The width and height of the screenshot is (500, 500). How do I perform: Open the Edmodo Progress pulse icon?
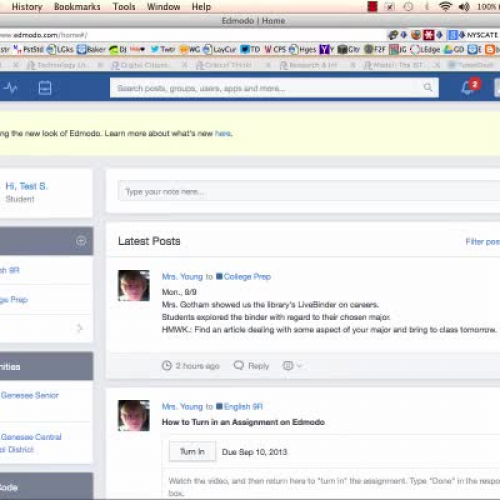(x=11, y=88)
